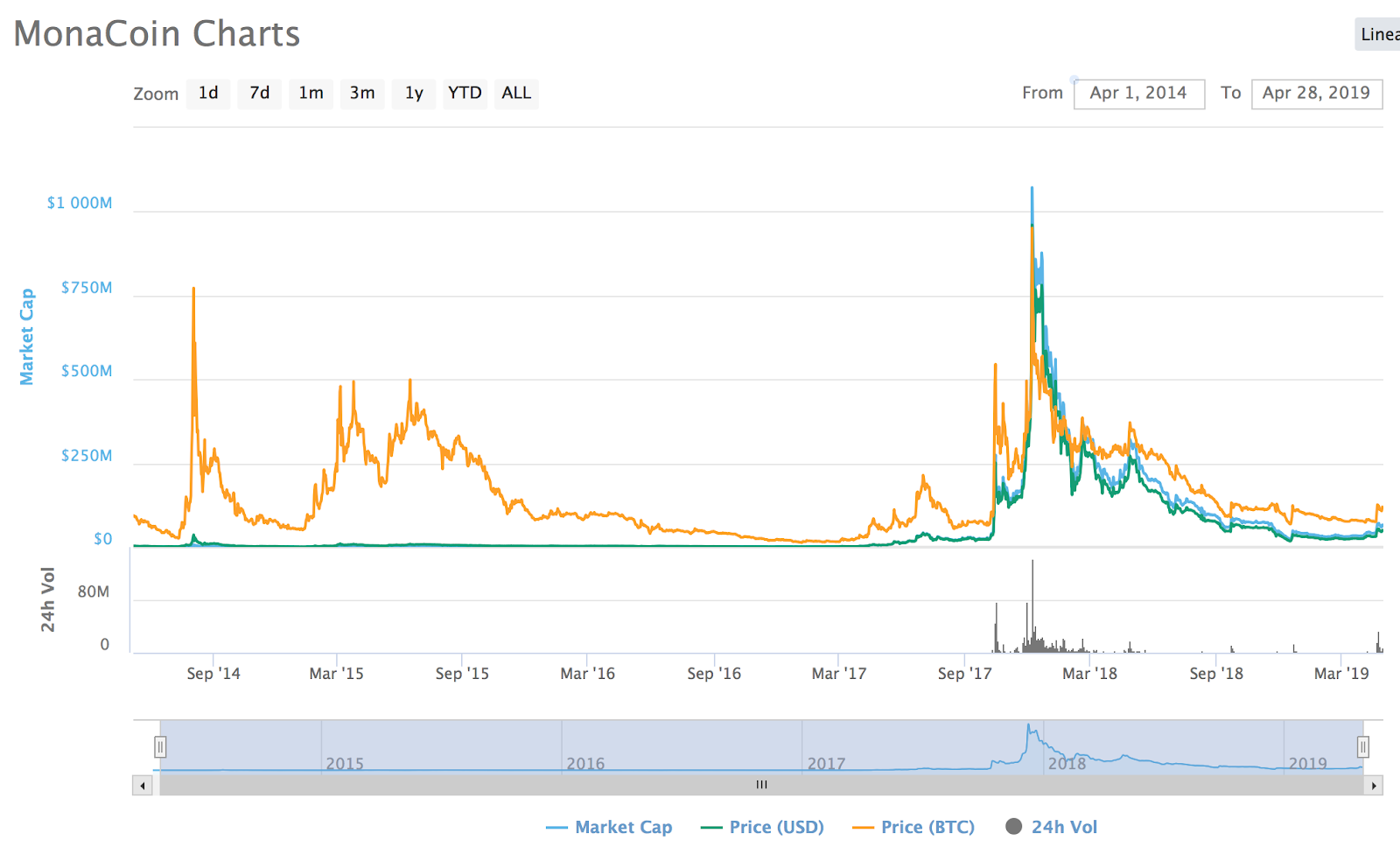Set zoom range to 1y
This screenshot has height=854, width=1400.
coord(414,93)
